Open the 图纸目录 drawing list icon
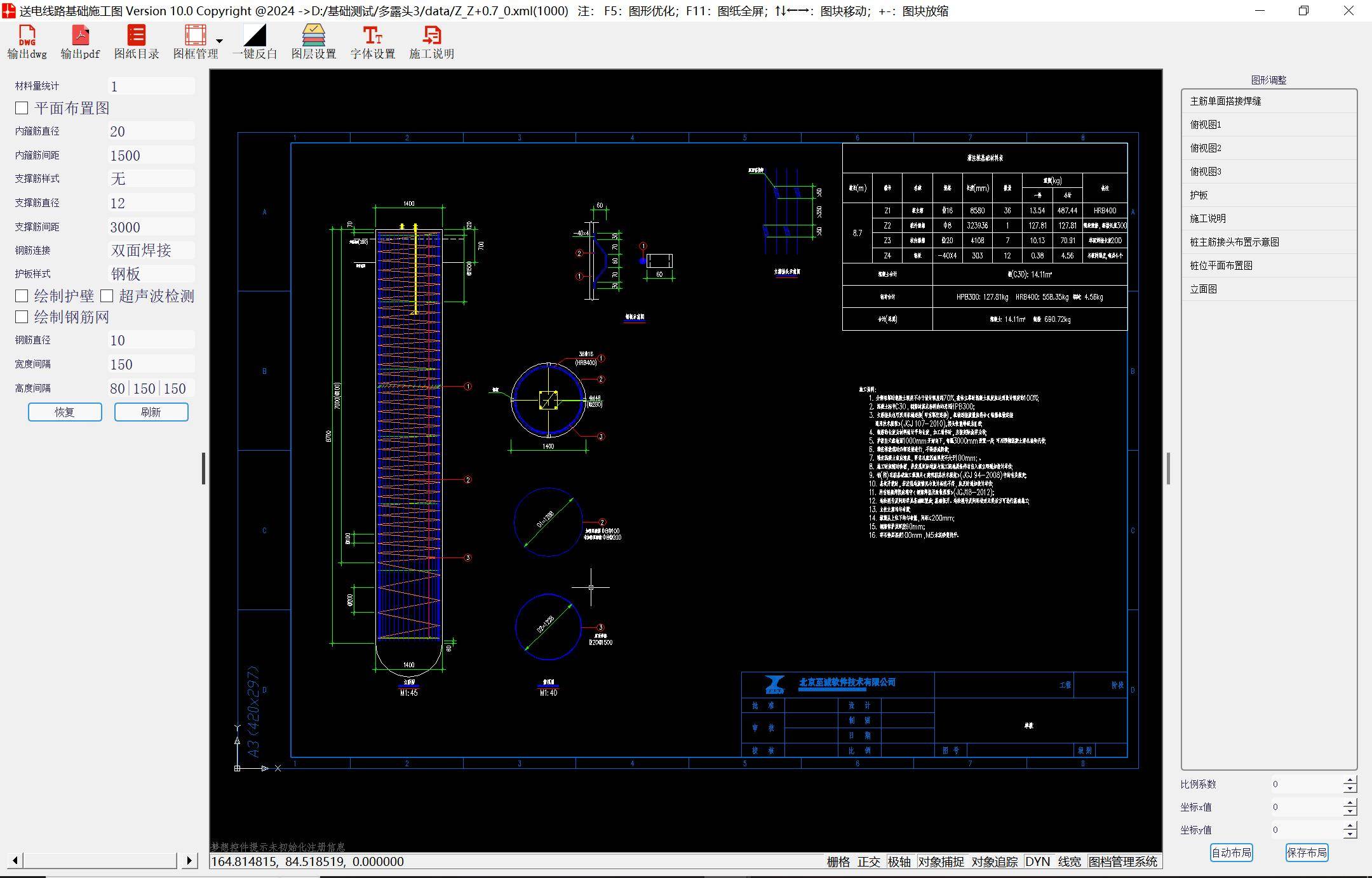Viewport: 1372px width, 878px height. pos(136,36)
